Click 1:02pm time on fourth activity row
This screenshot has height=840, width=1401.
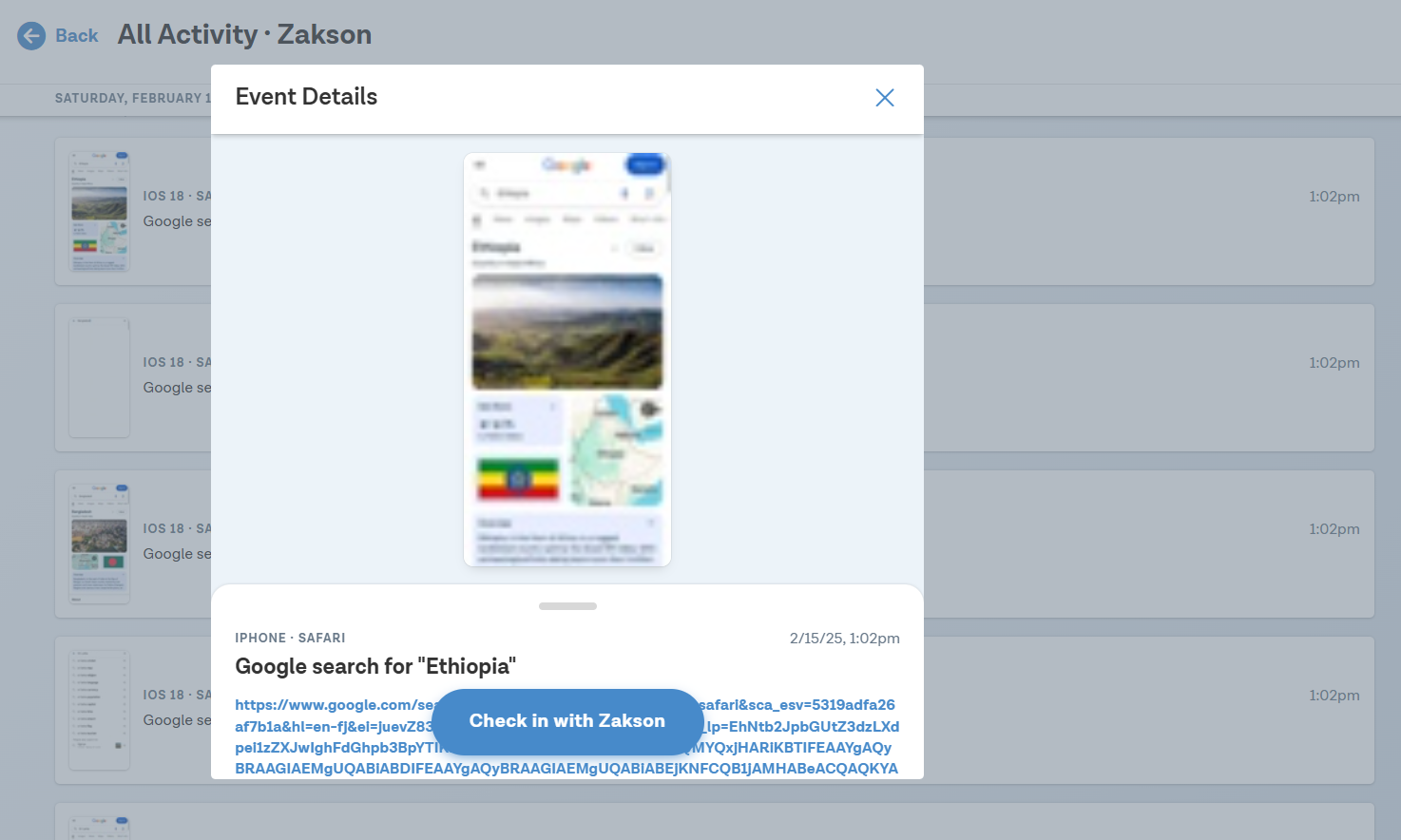(x=1334, y=696)
